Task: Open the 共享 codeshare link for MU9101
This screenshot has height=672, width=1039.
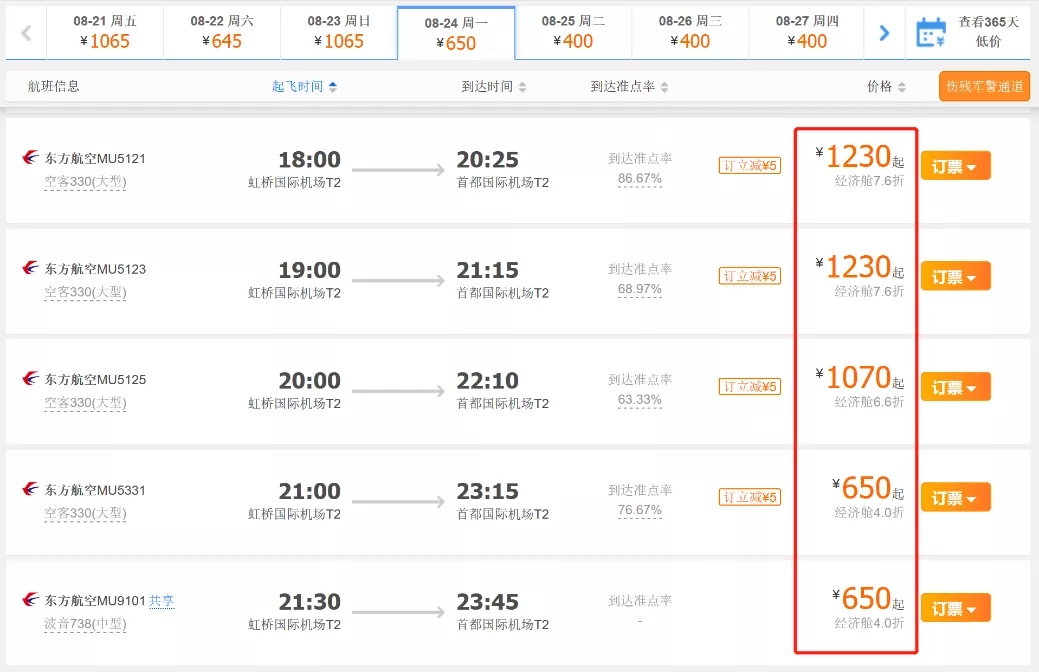Action: (x=162, y=601)
